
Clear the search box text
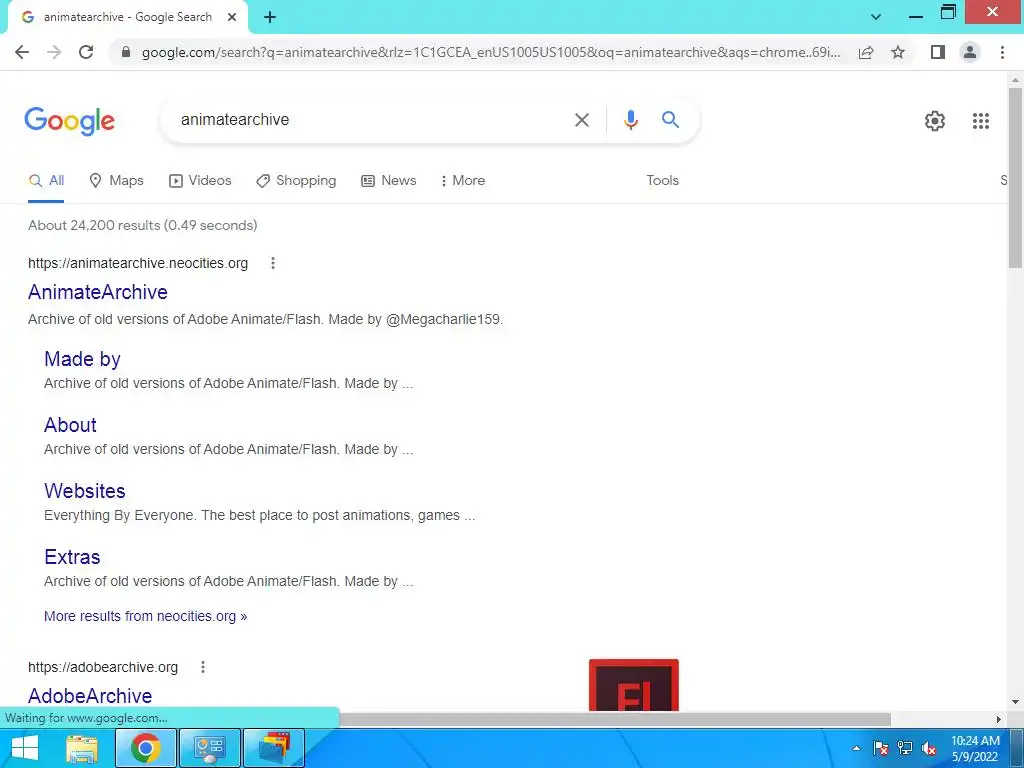tap(581, 120)
